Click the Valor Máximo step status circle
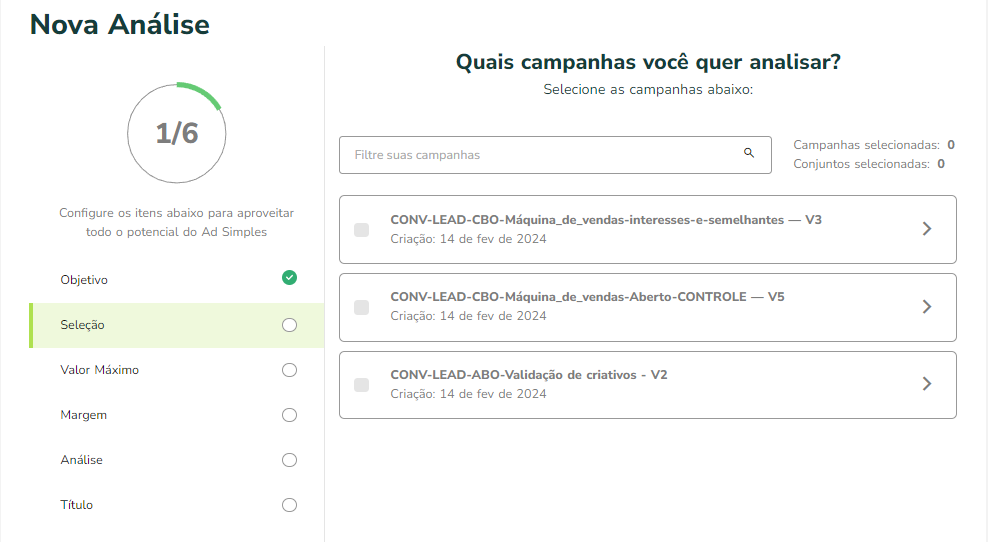This screenshot has width=988, height=542. 289,370
